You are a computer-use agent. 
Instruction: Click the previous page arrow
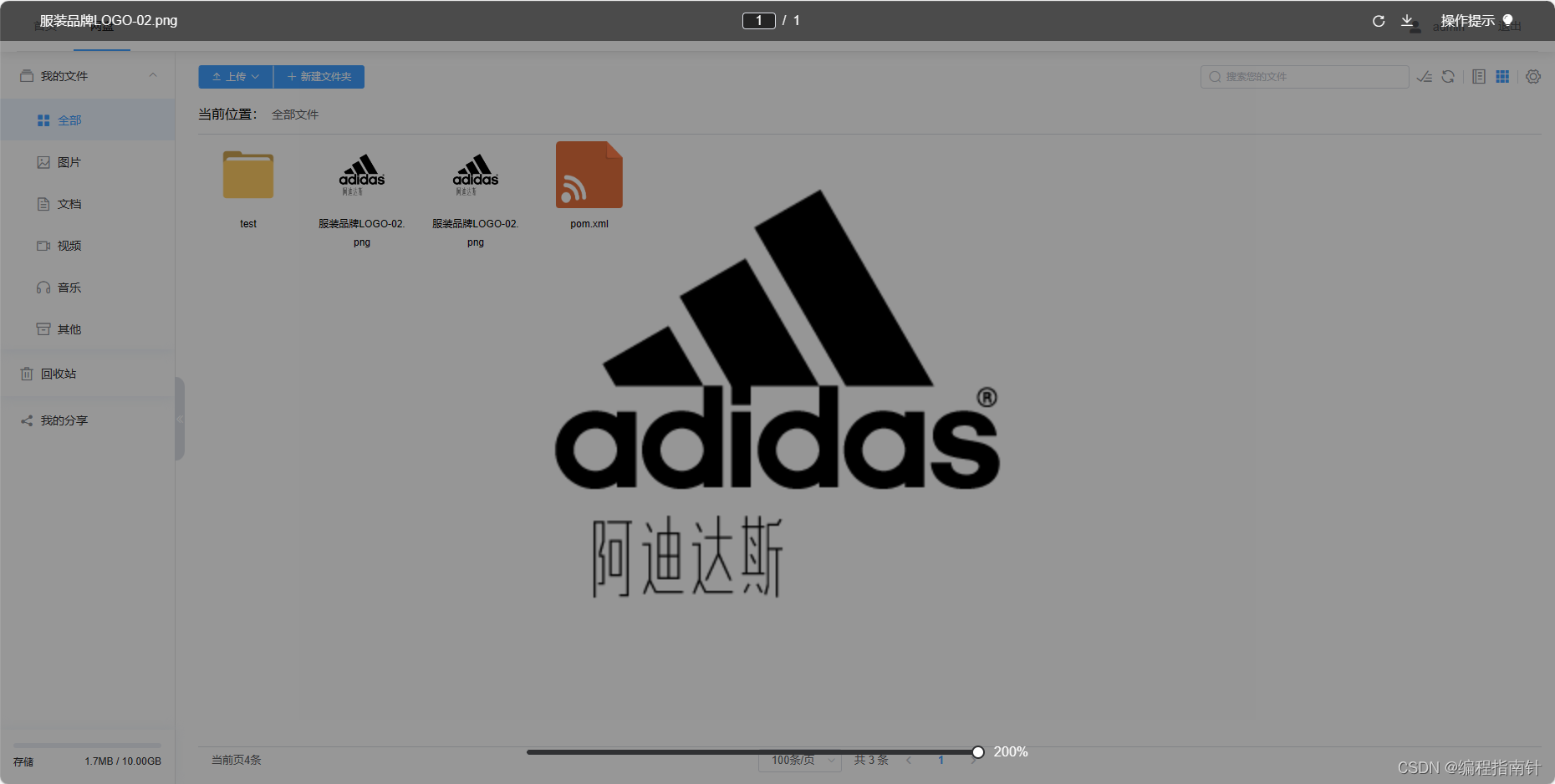tap(909, 760)
